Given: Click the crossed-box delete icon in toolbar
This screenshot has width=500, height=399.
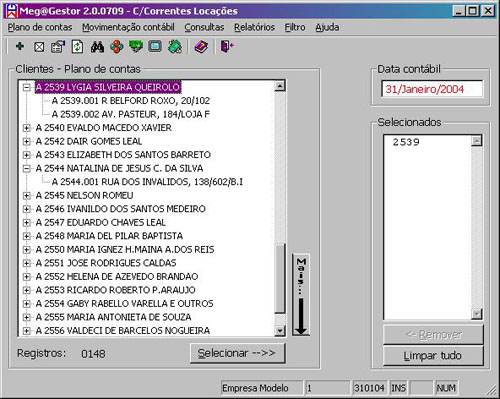Looking at the screenshot, I should click(x=39, y=47).
